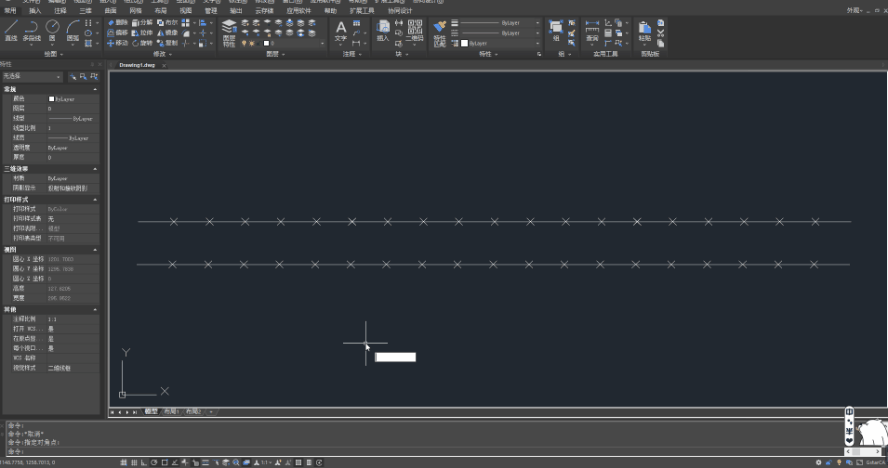Image resolution: width=888 pixels, height=468 pixels.
Task: Open the 外观 appearance menu
Action: [854, 11]
